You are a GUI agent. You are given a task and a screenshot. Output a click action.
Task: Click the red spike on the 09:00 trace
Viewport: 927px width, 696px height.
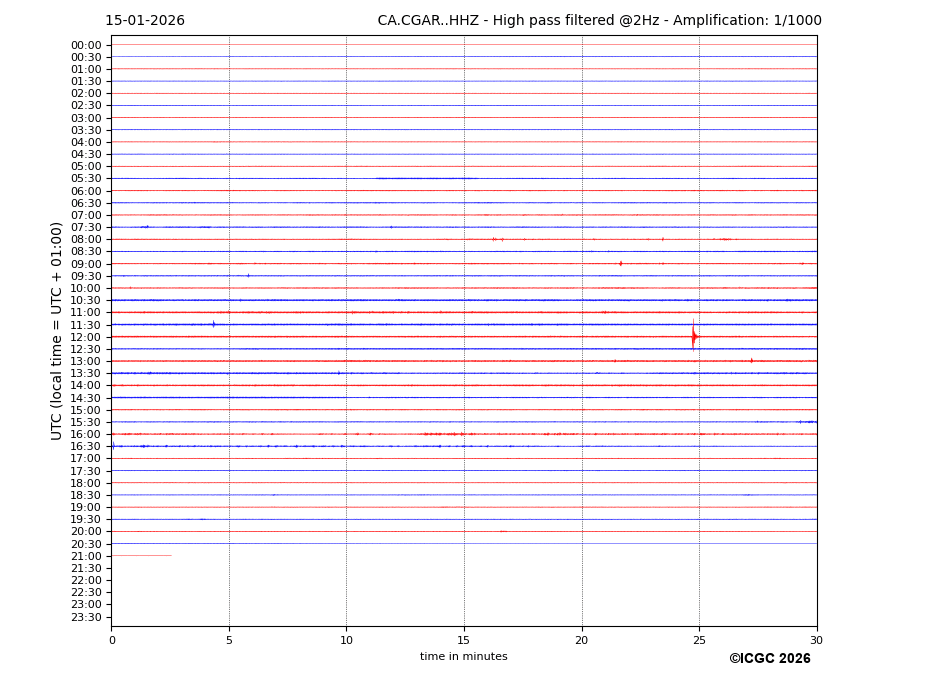pos(620,263)
